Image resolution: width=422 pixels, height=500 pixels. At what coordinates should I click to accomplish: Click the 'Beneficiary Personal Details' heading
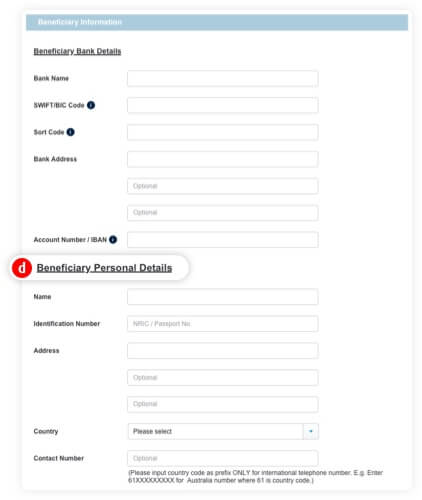click(104, 268)
